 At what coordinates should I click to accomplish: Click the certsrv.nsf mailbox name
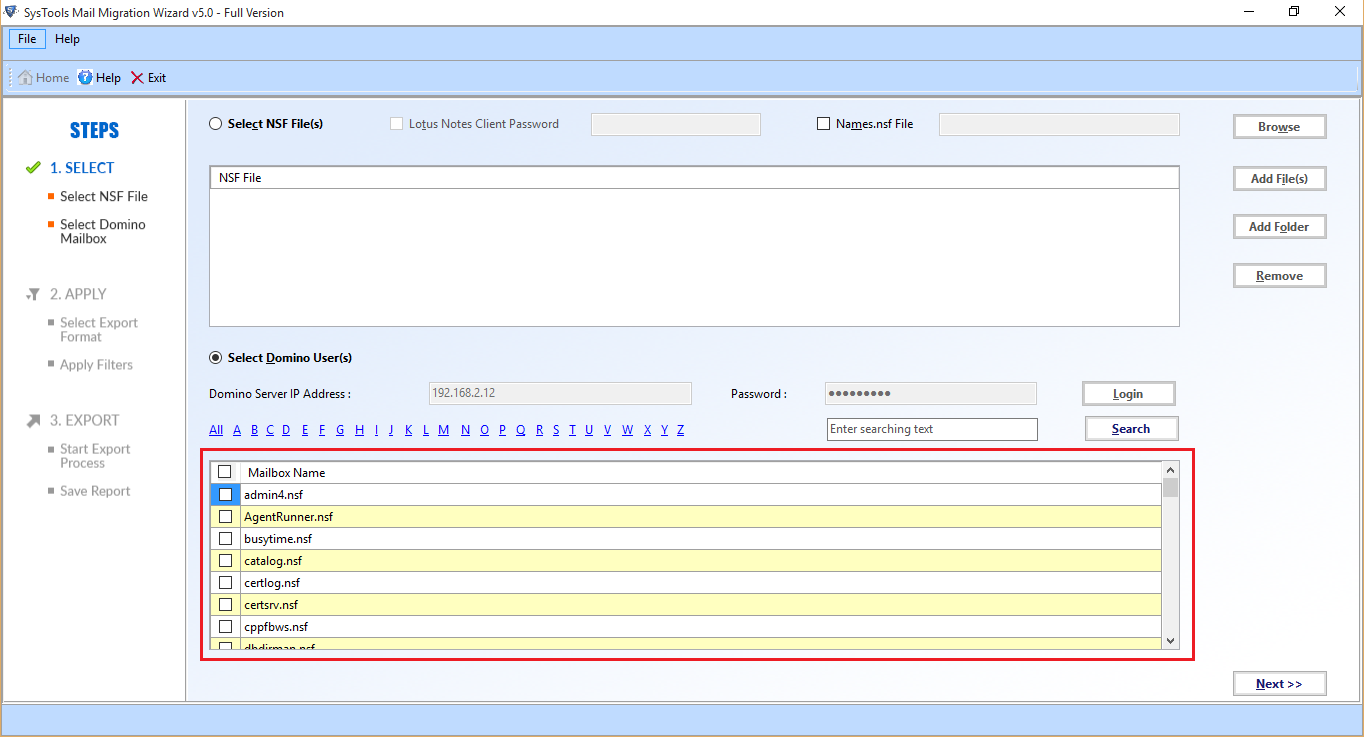click(x=271, y=605)
